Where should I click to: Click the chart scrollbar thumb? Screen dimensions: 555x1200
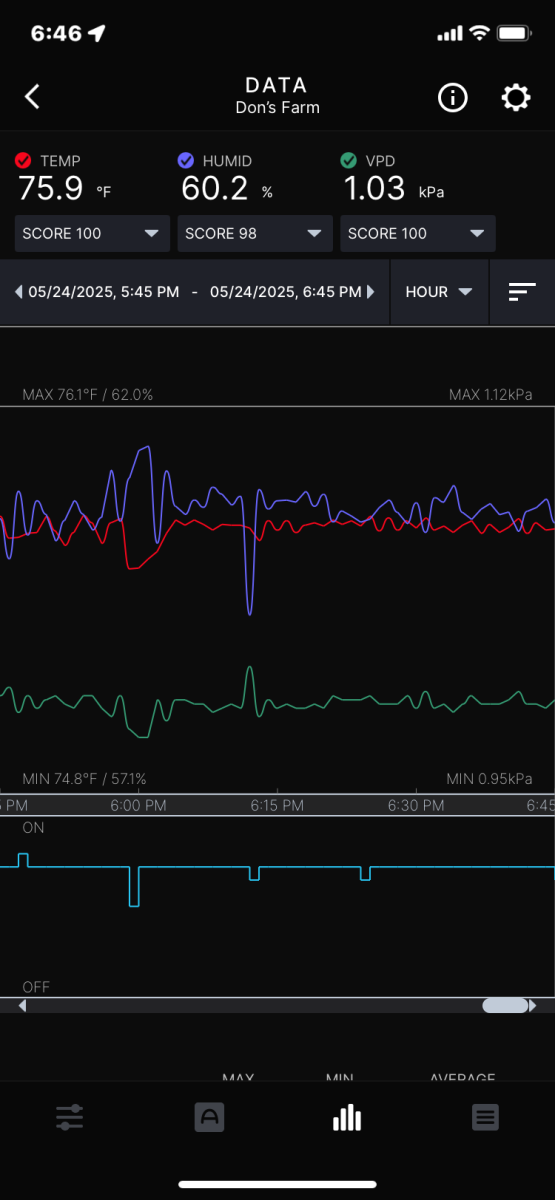505,1006
